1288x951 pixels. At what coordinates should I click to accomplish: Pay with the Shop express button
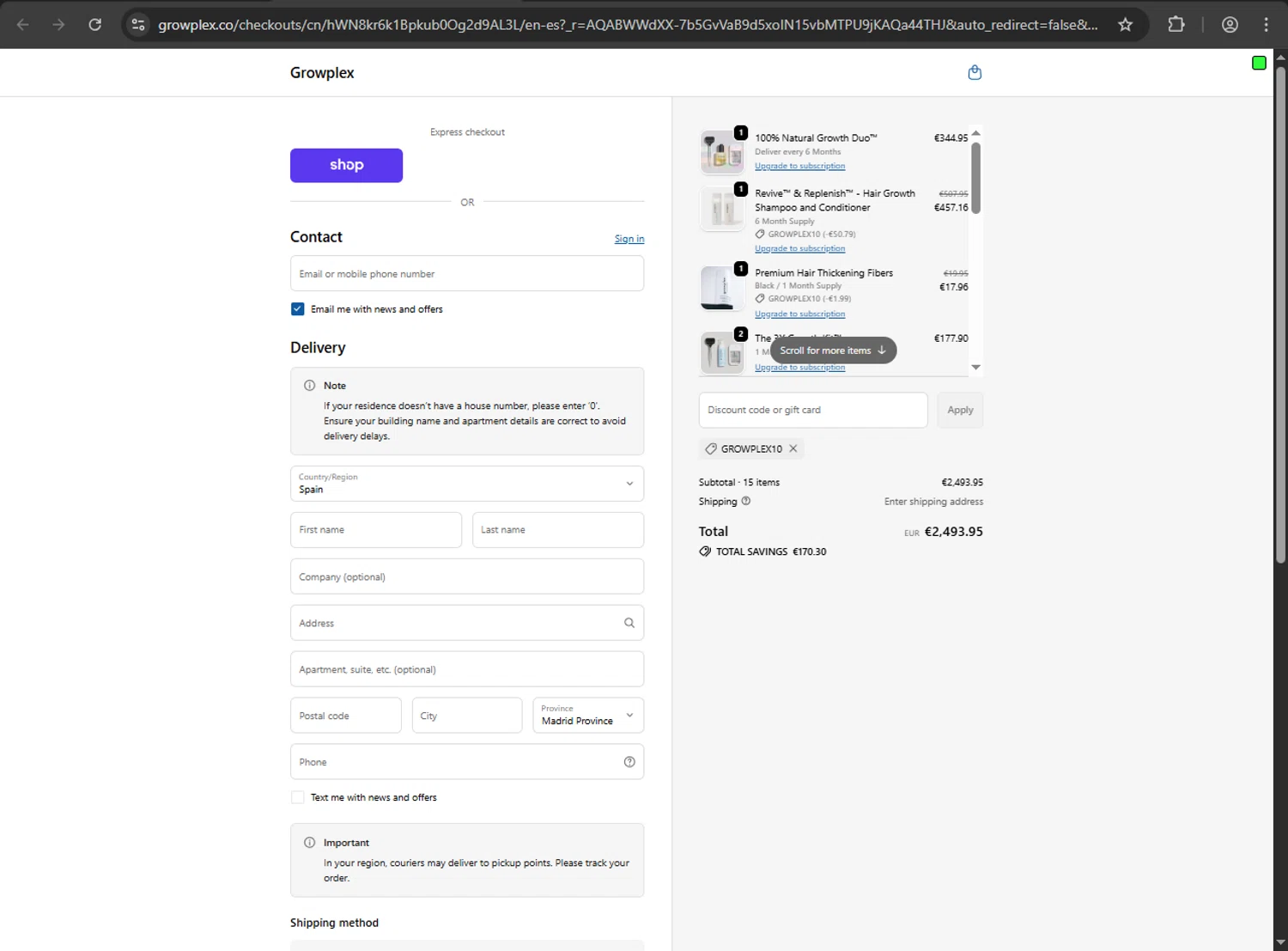346,165
